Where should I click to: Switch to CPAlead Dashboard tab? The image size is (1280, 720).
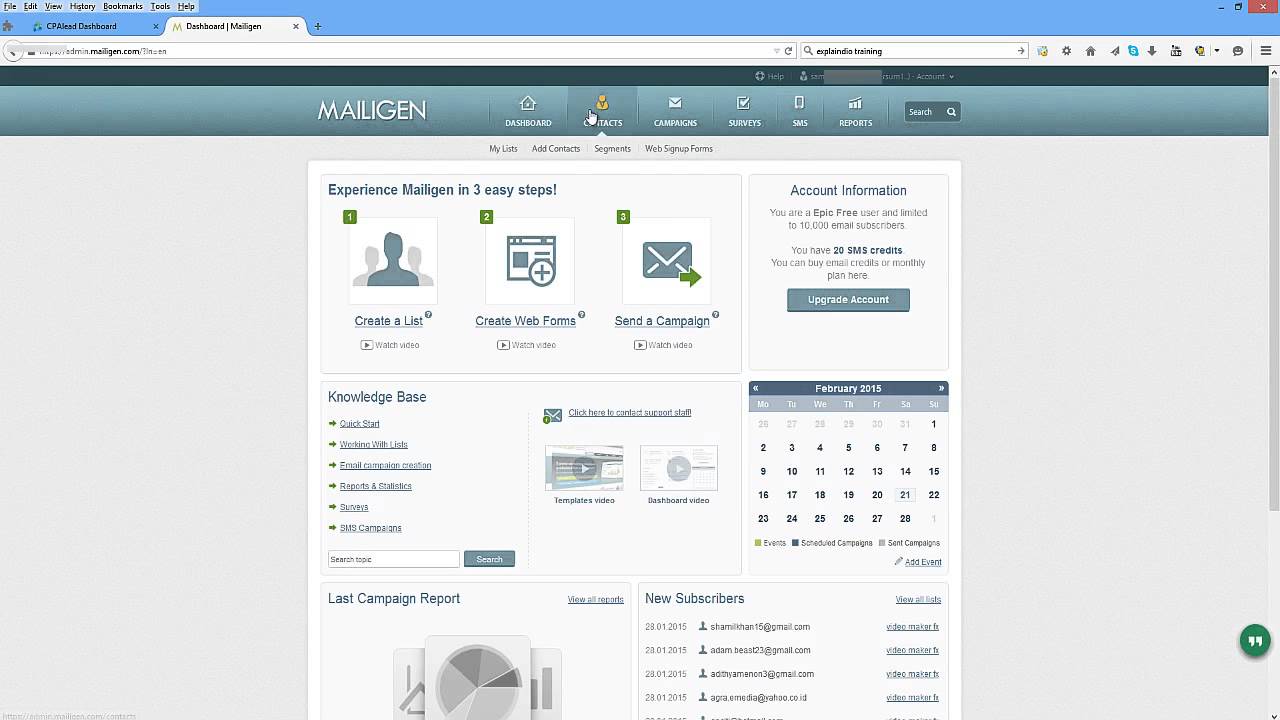(94, 26)
